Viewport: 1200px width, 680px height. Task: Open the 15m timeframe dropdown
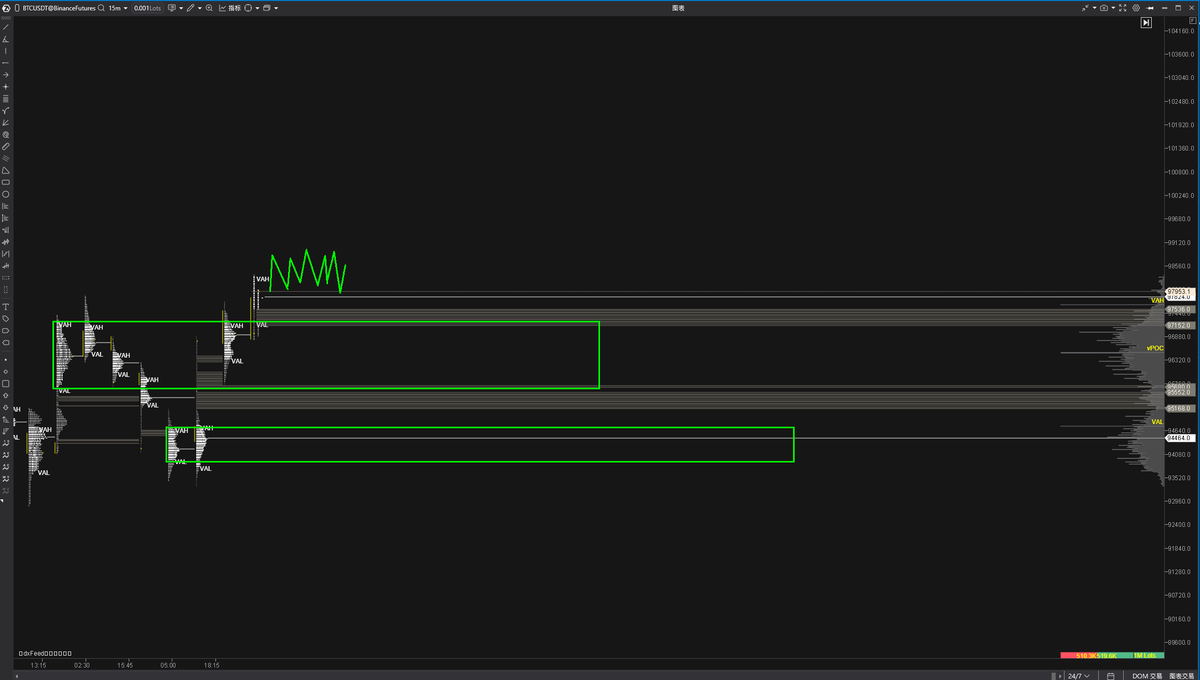(x=118, y=8)
